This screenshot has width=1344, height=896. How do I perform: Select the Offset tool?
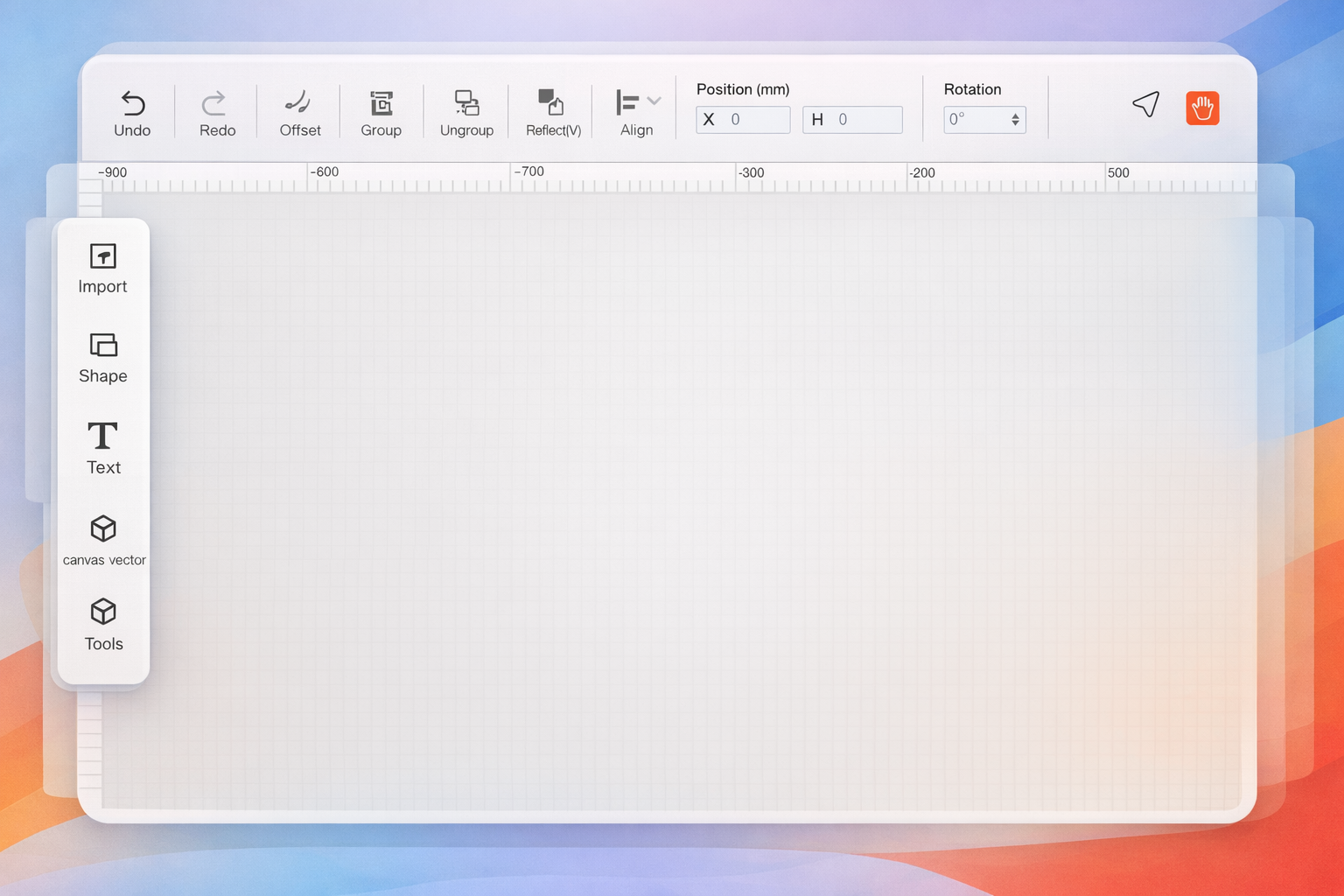[x=298, y=103]
